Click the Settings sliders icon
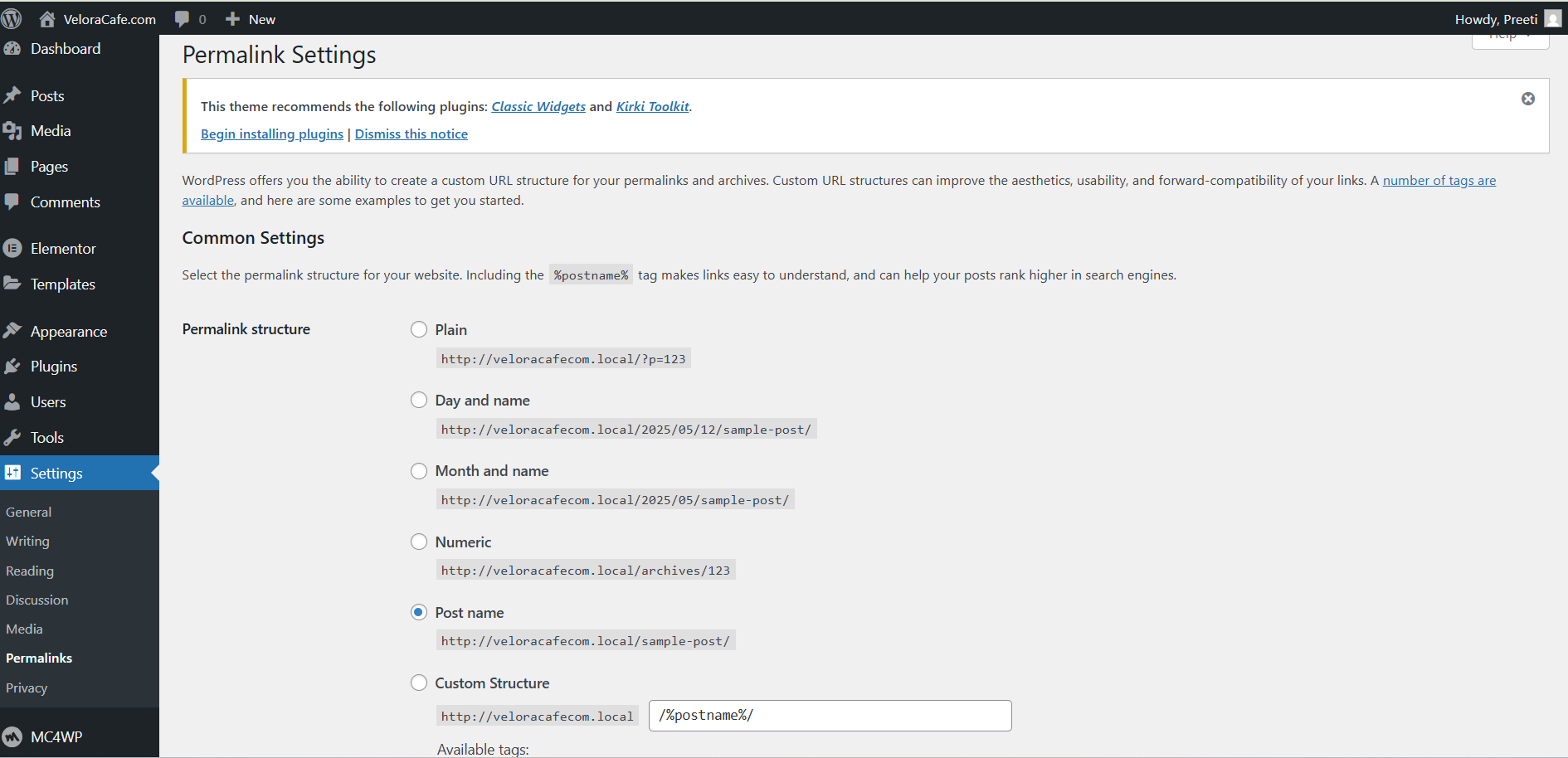 tap(12, 473)
